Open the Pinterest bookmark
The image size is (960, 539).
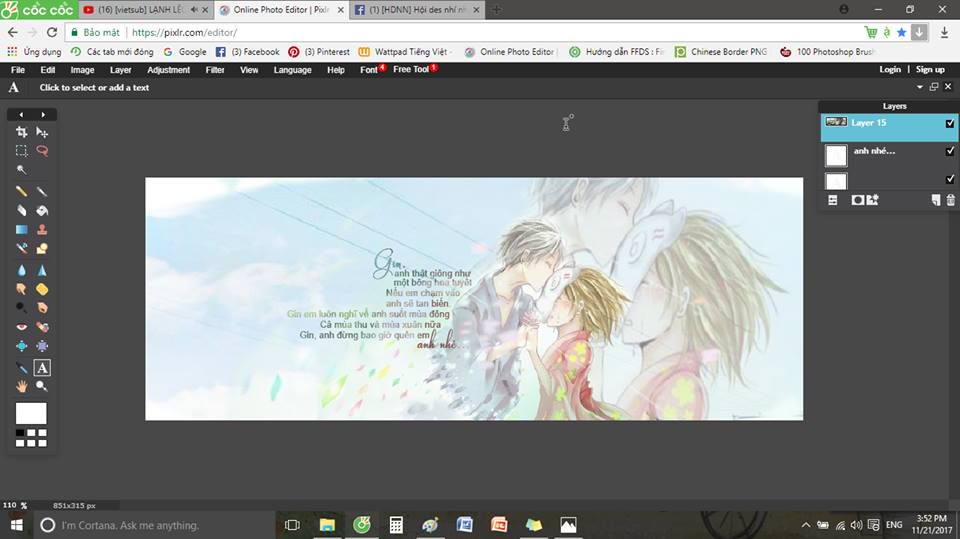pos(319,52)
